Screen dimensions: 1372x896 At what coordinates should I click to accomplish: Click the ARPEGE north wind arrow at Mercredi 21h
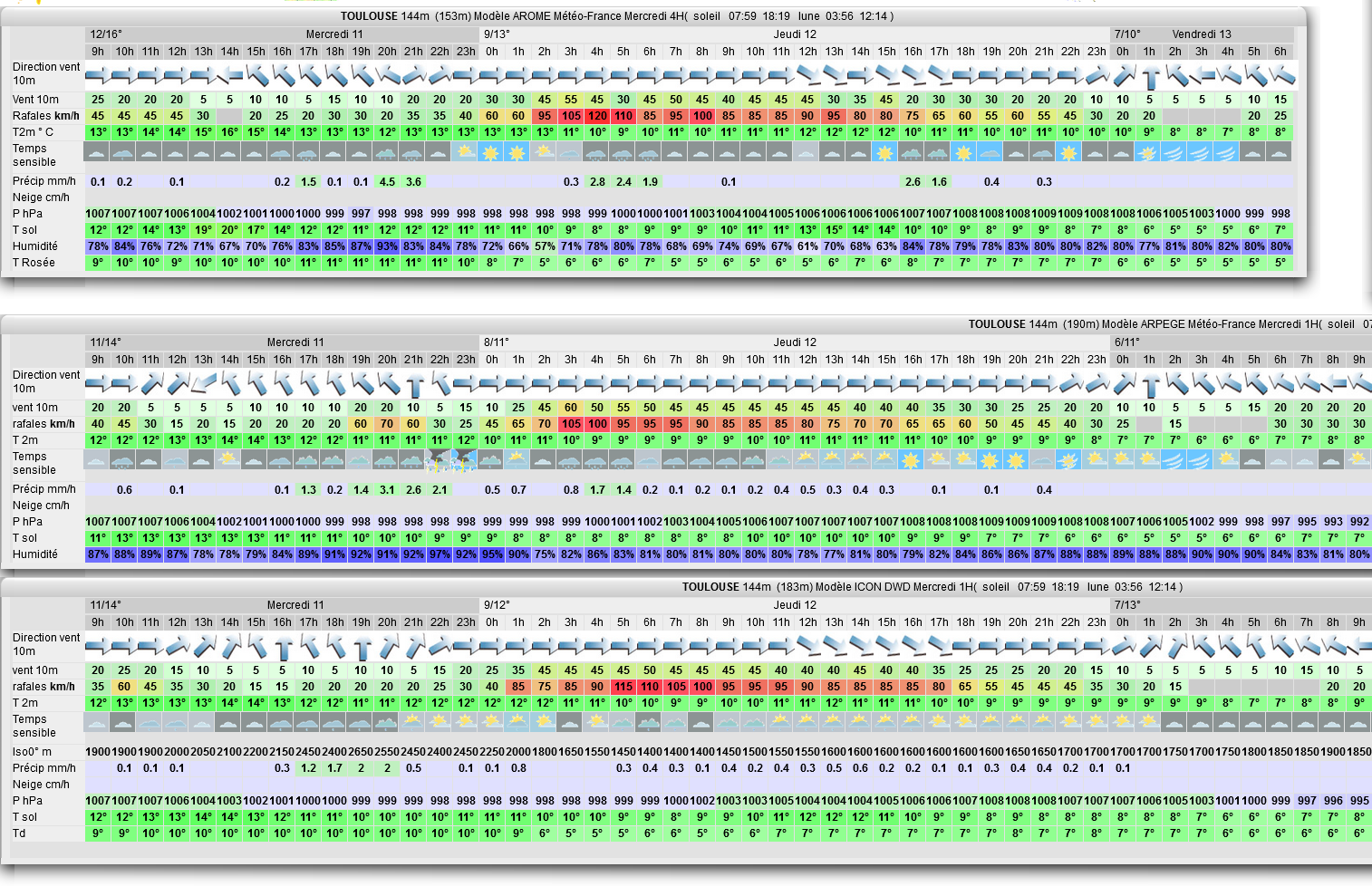click(x=413, y=384)
